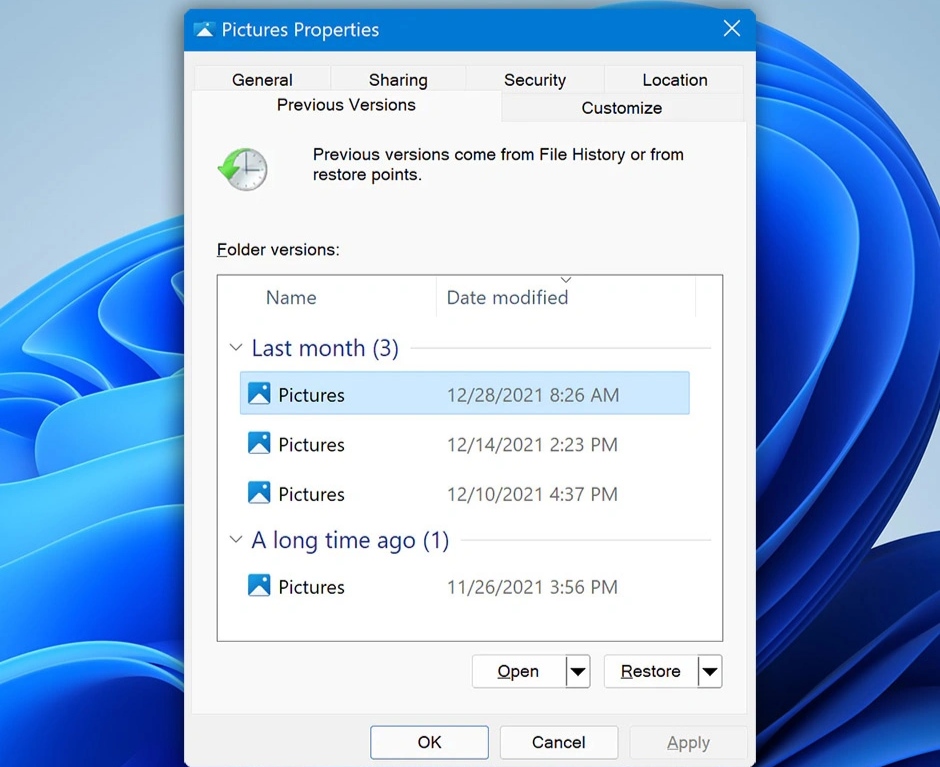Collapse the A long time ago group
This screenshot has height=767, width=940.
pos(236,540)
